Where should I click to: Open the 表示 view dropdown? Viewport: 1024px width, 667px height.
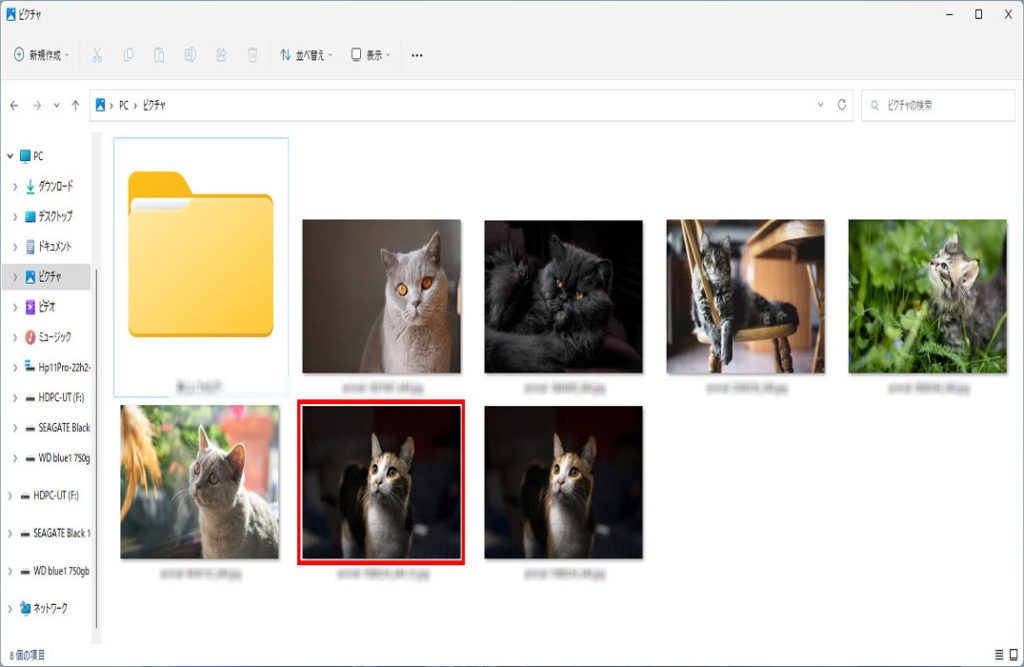(x=370, y=55)
